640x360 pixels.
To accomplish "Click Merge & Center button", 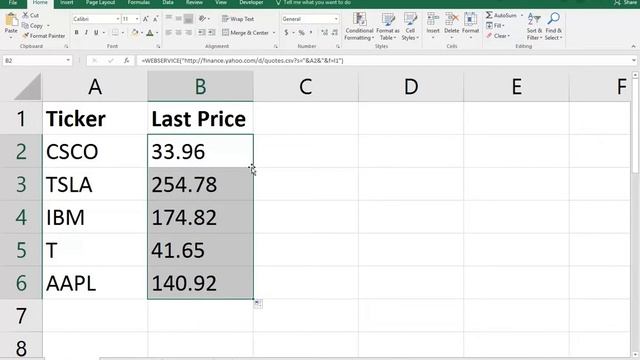I will [x=245, y=33].
